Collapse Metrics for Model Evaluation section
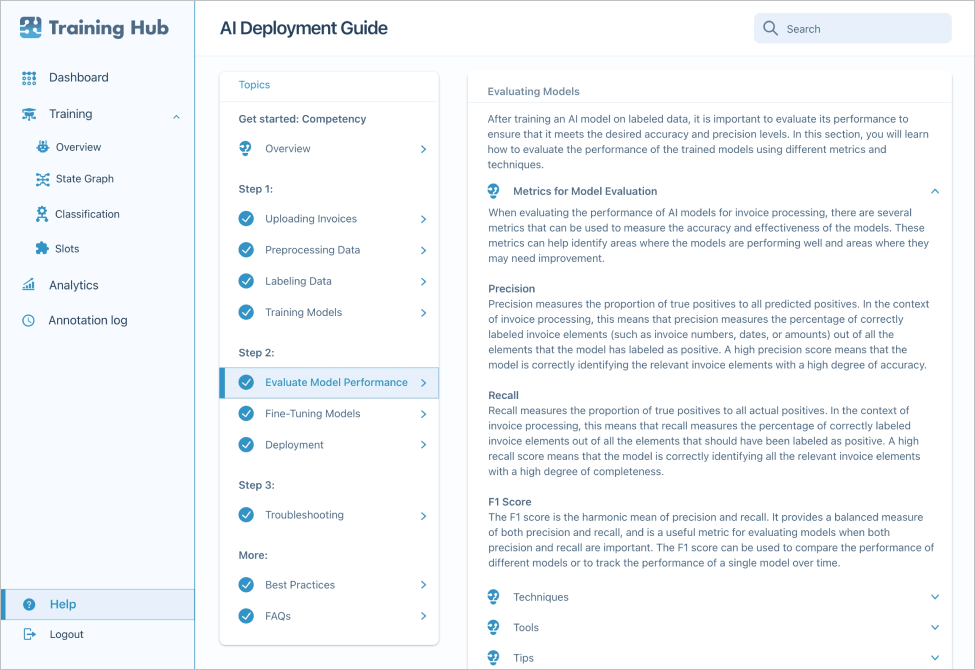The image size is (975, 670). click(x=934, y=191)
